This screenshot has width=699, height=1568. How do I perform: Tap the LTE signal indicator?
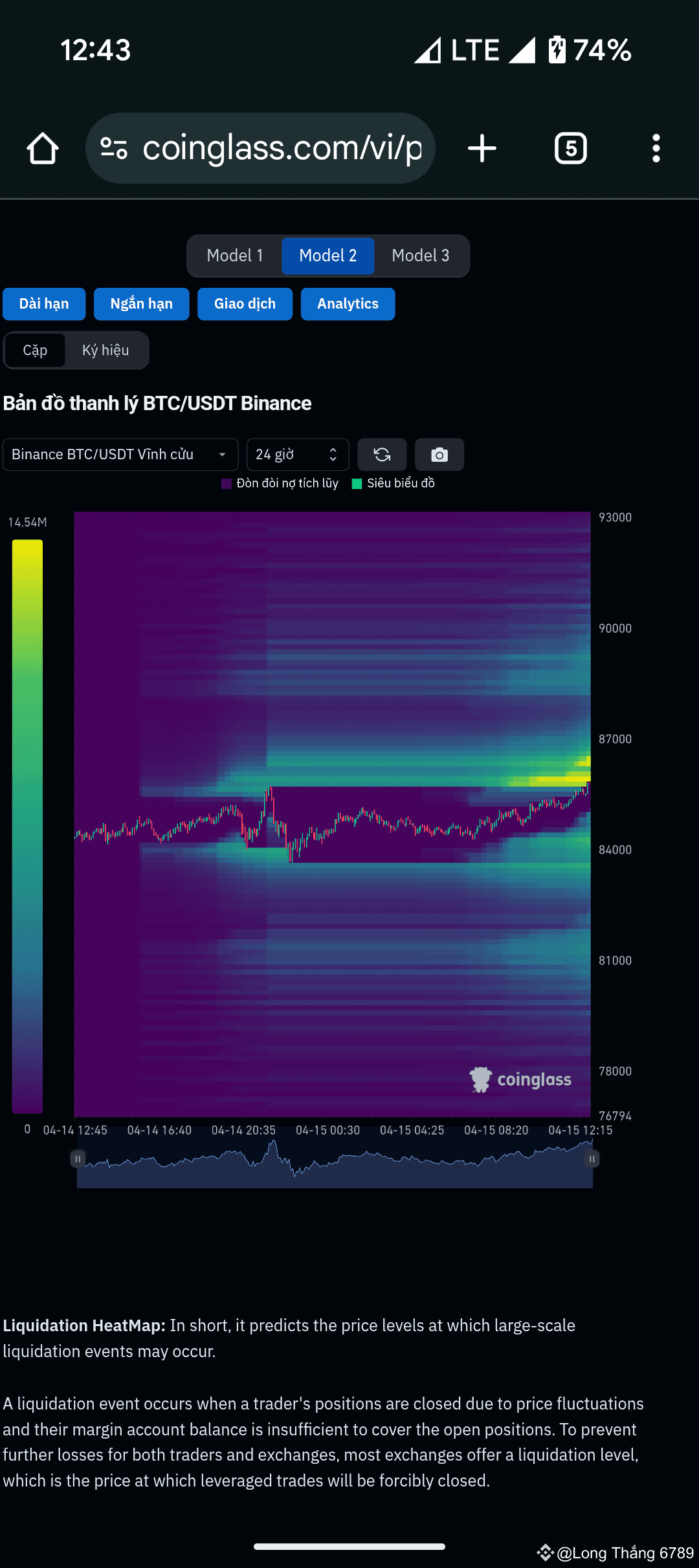tap(475, 50)
